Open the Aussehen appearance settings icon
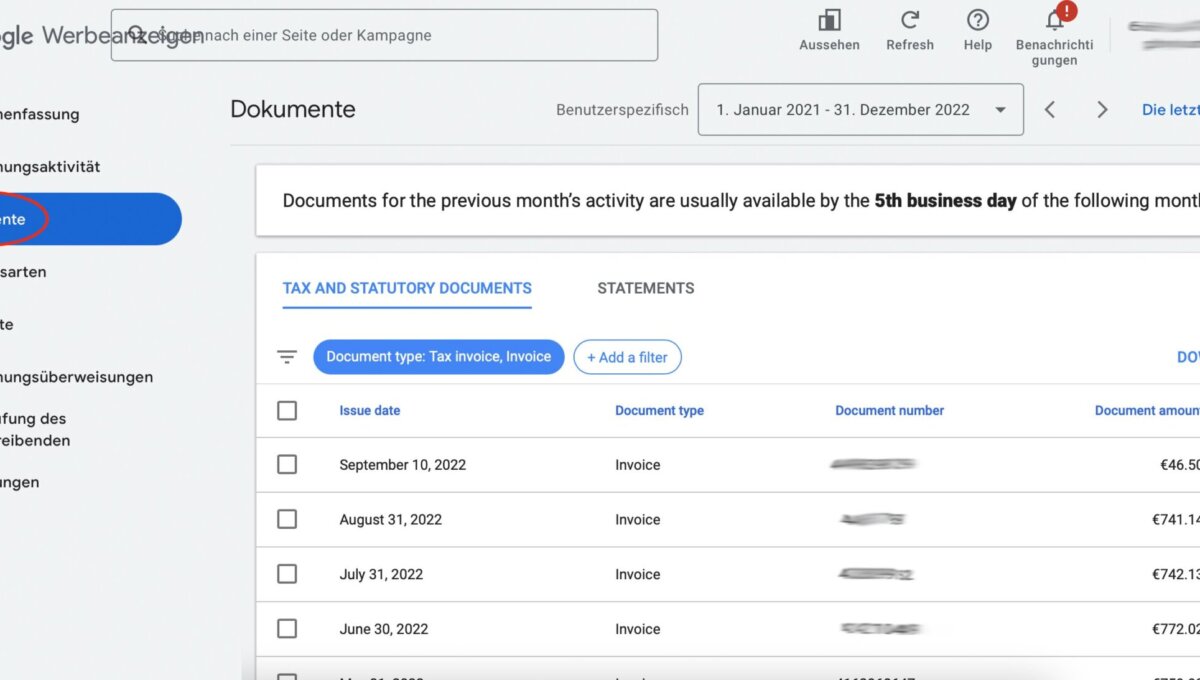The width and height of the screenshot is (1200, 680). coord(829,22)
